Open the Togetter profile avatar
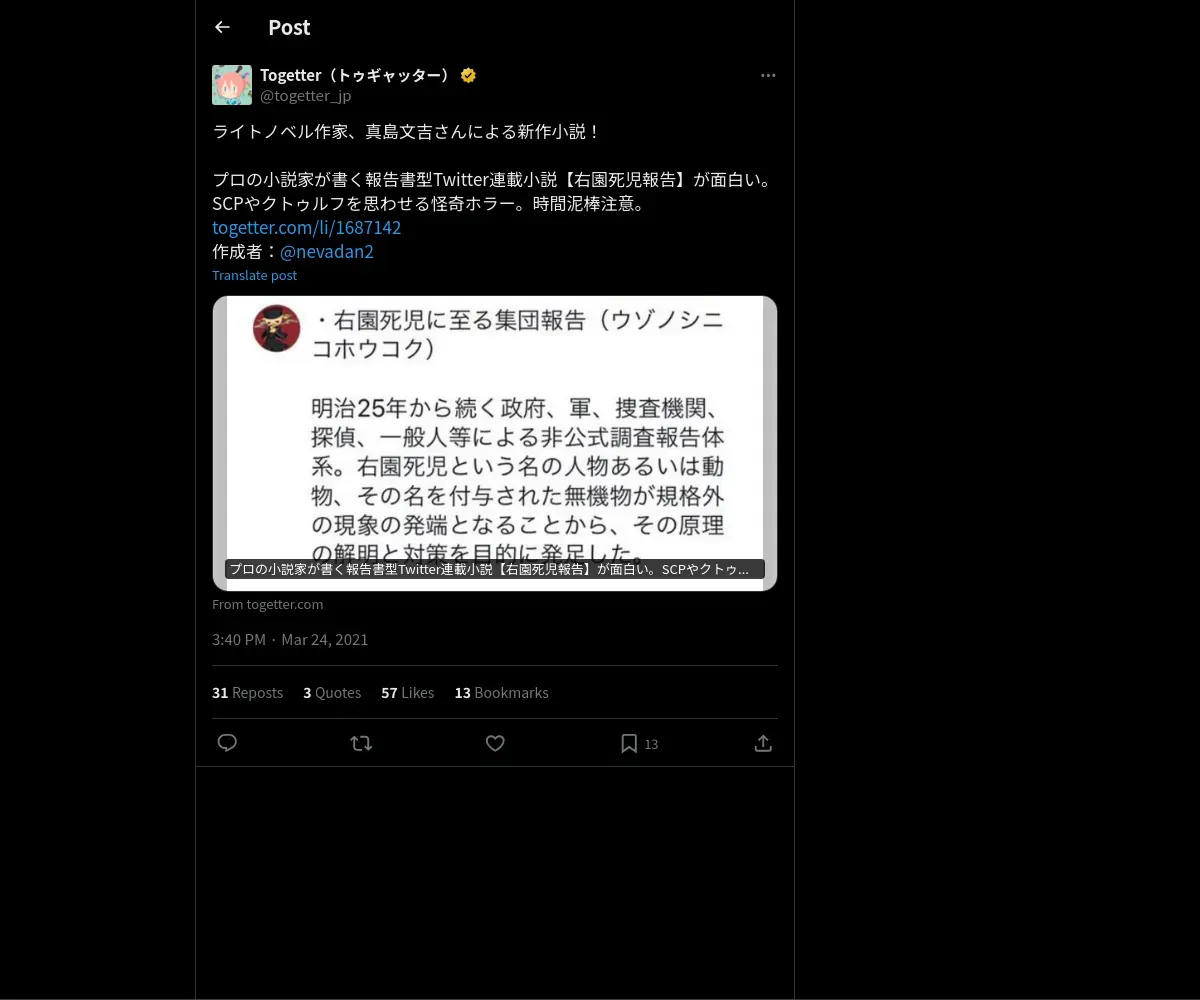The image size is (1200, 1000). pyautogui.click(x=232, y=85)
